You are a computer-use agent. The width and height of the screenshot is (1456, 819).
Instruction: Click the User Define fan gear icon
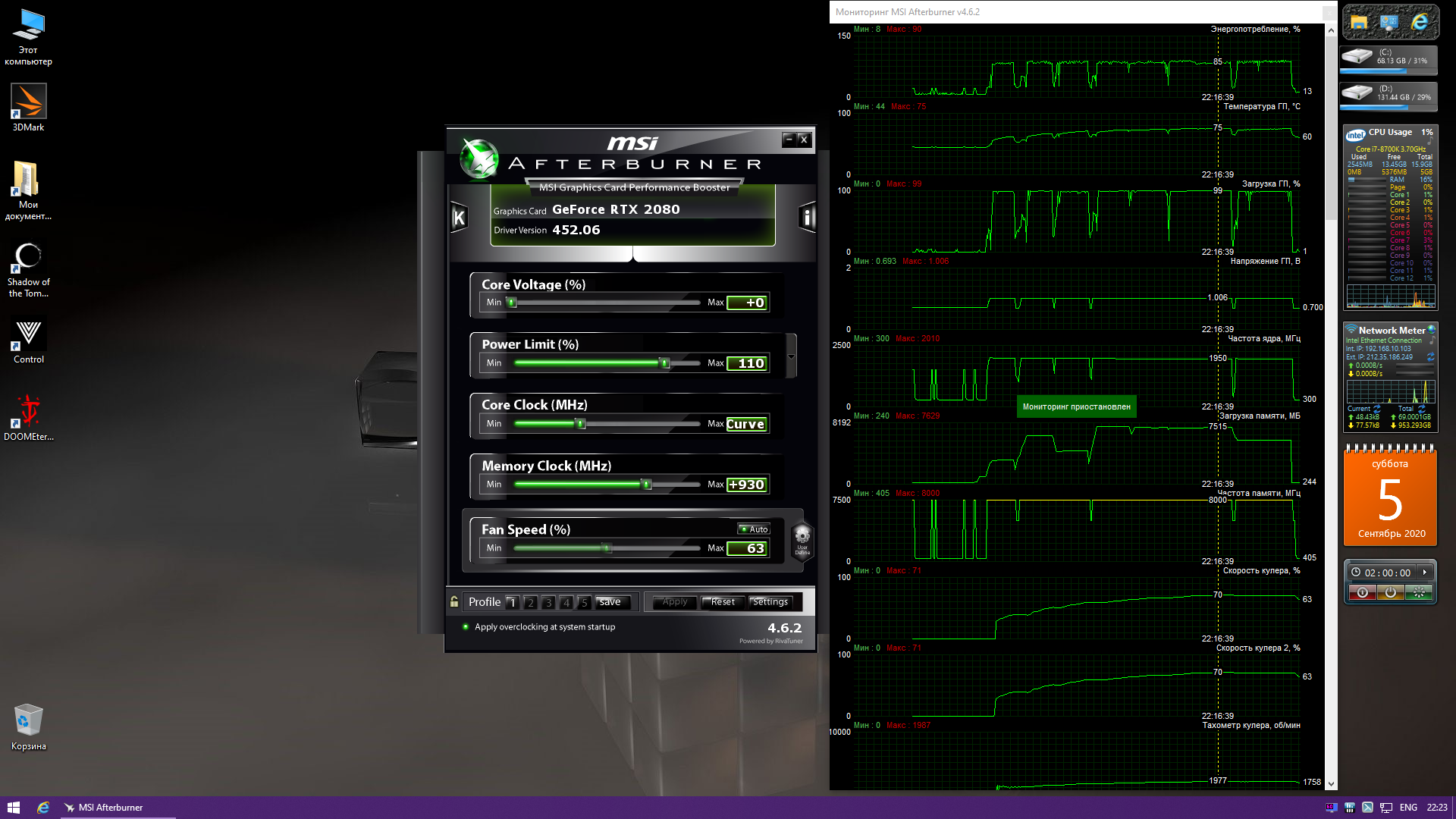[x=802, y=540]
